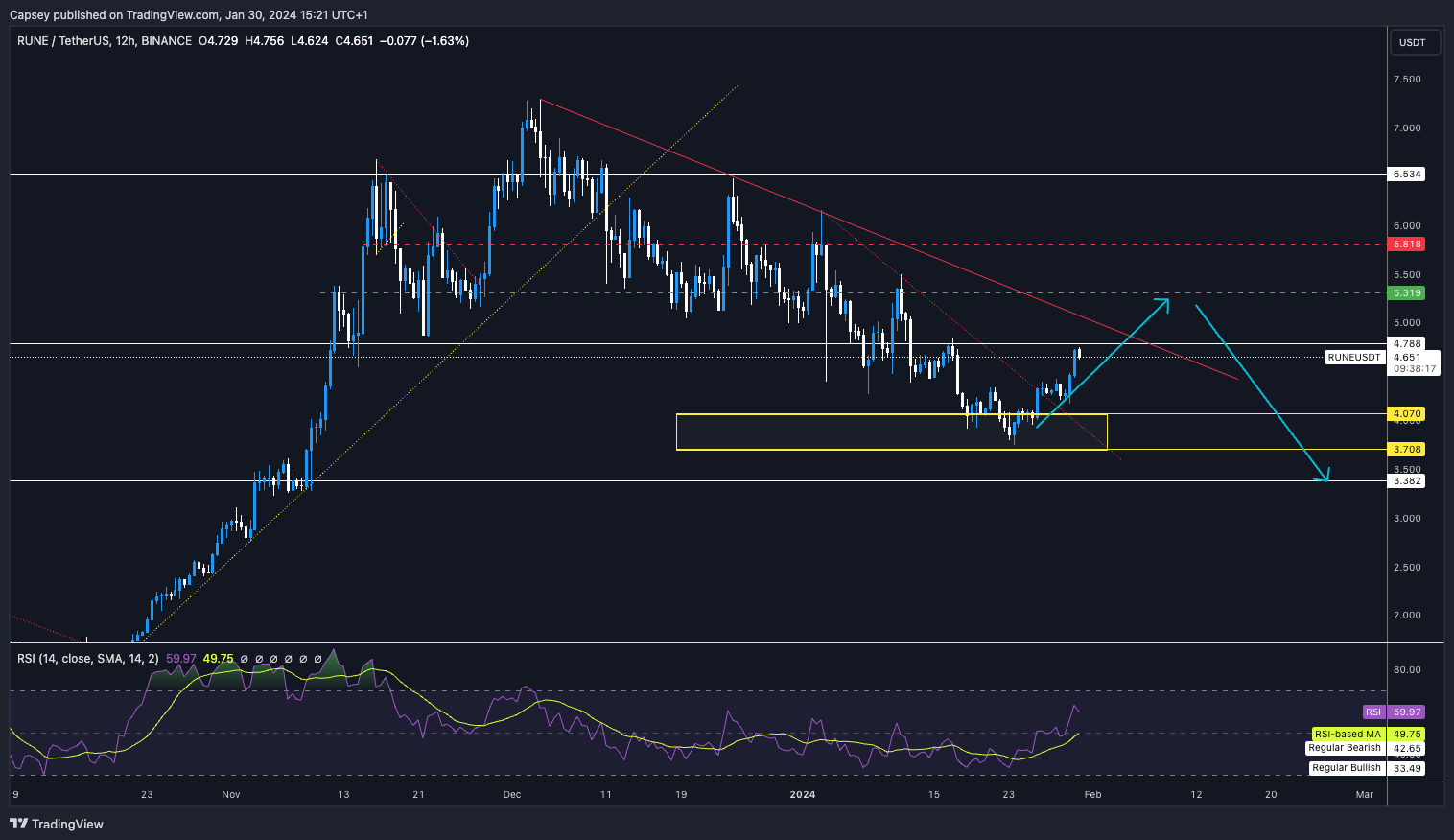This screenshot has width=1454, height=840.
Task: Click the RUNEUSDT price tag
Action: click(1354, 357)
